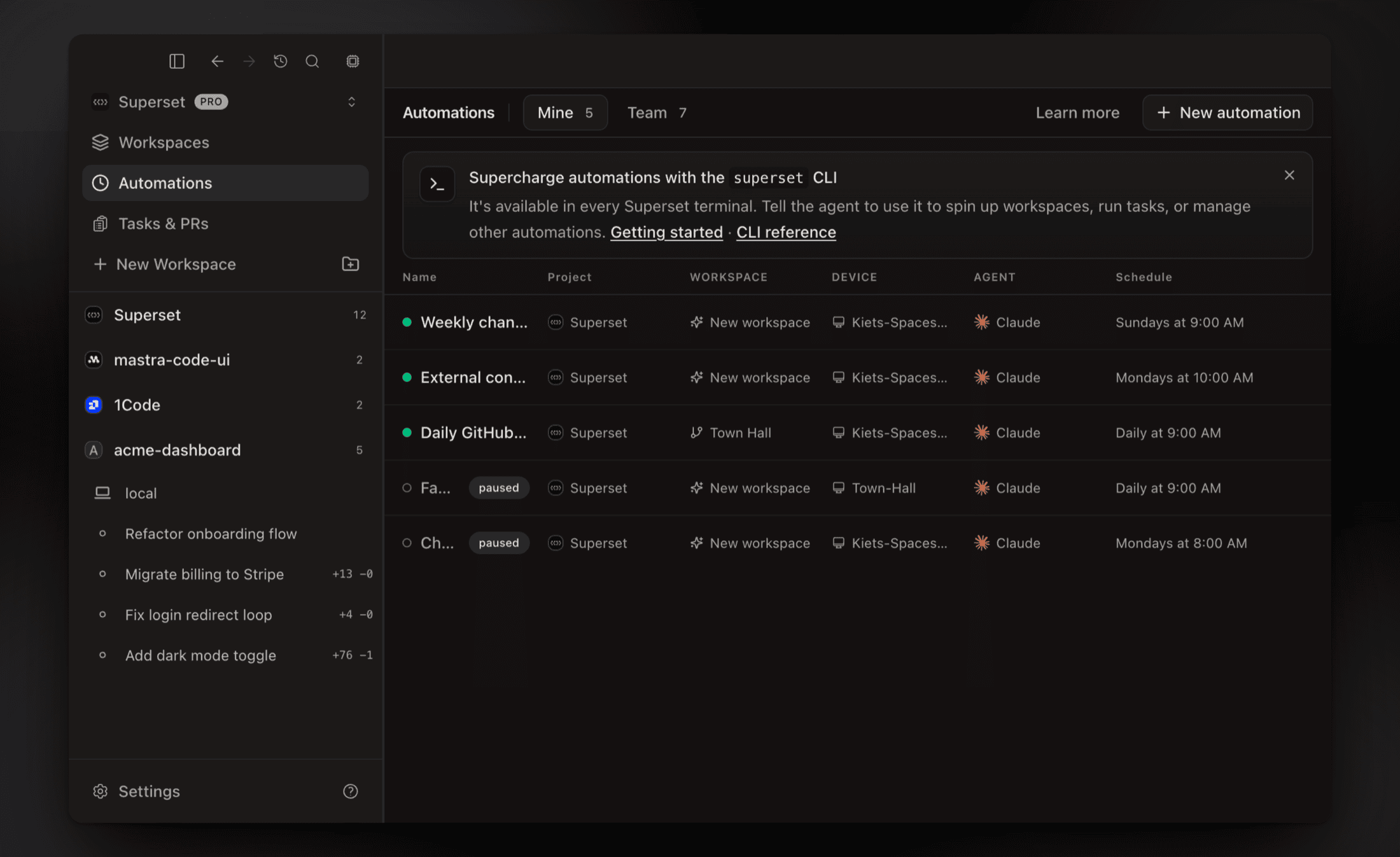Click the Superset project icon in Weekly chan... row
This screenshot has height=857, width=1400.
[x=556, y=323]
